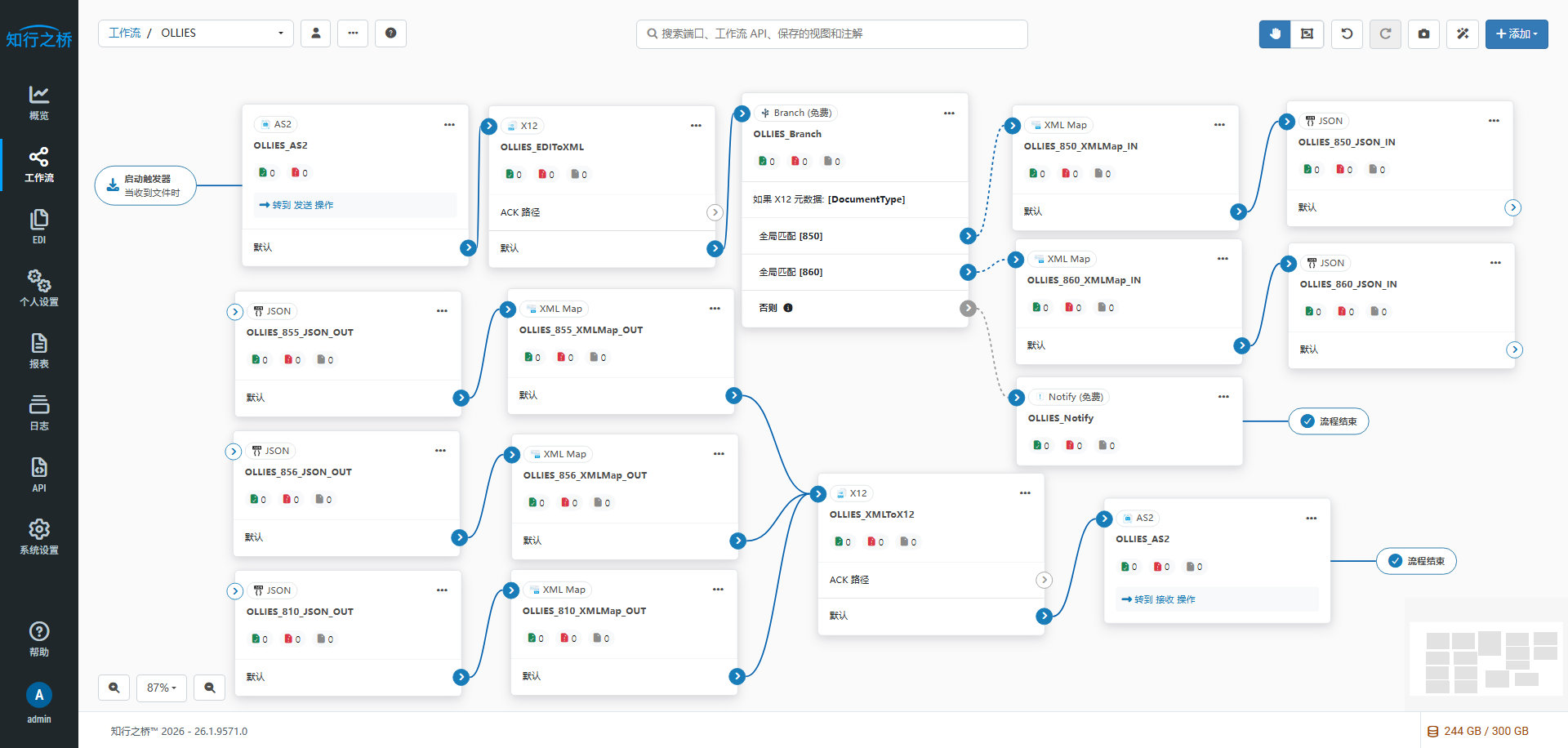Zoom in on the flow canvas

point(114,688)
